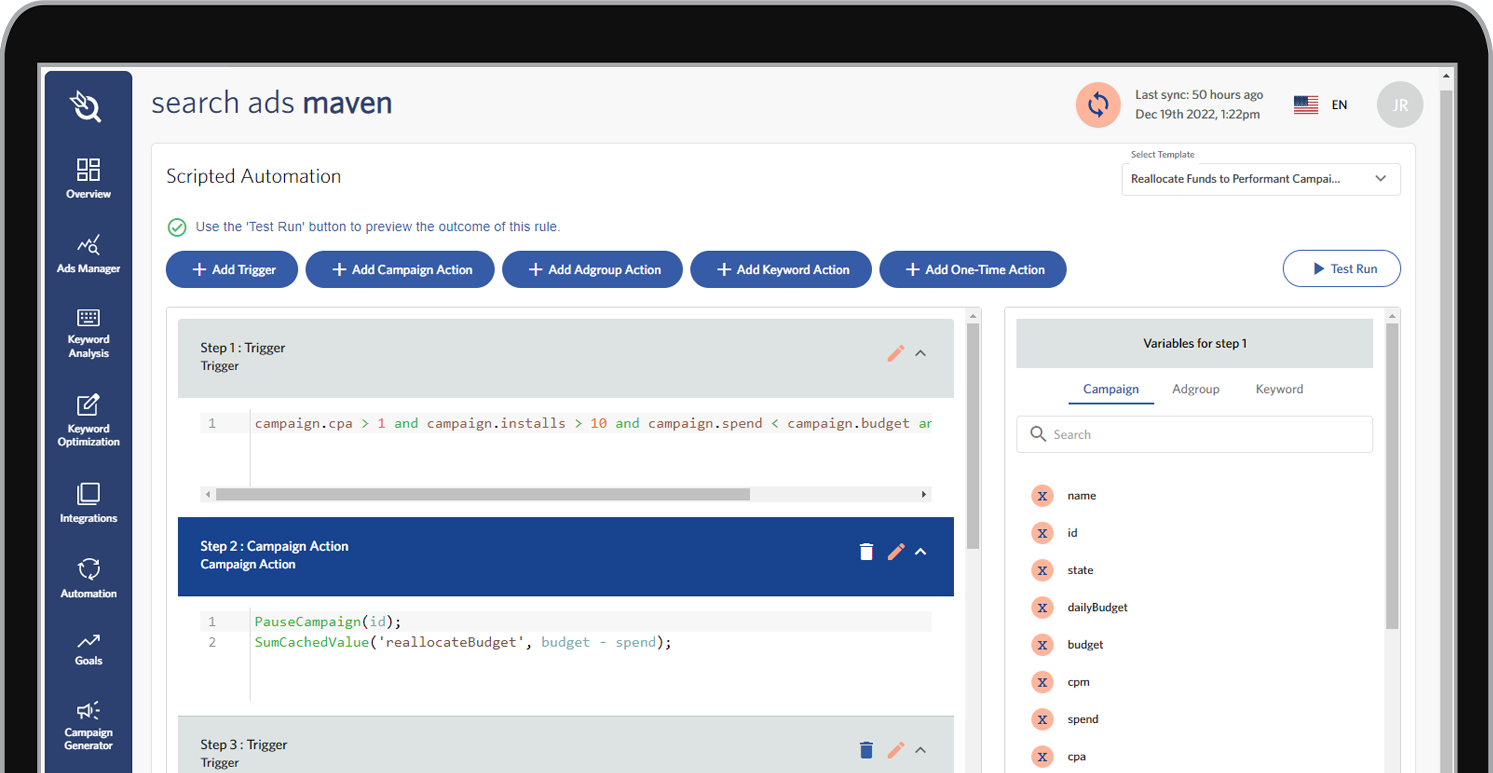
Task: Click the Last sync timestamp text
Action: point(1199,104)
